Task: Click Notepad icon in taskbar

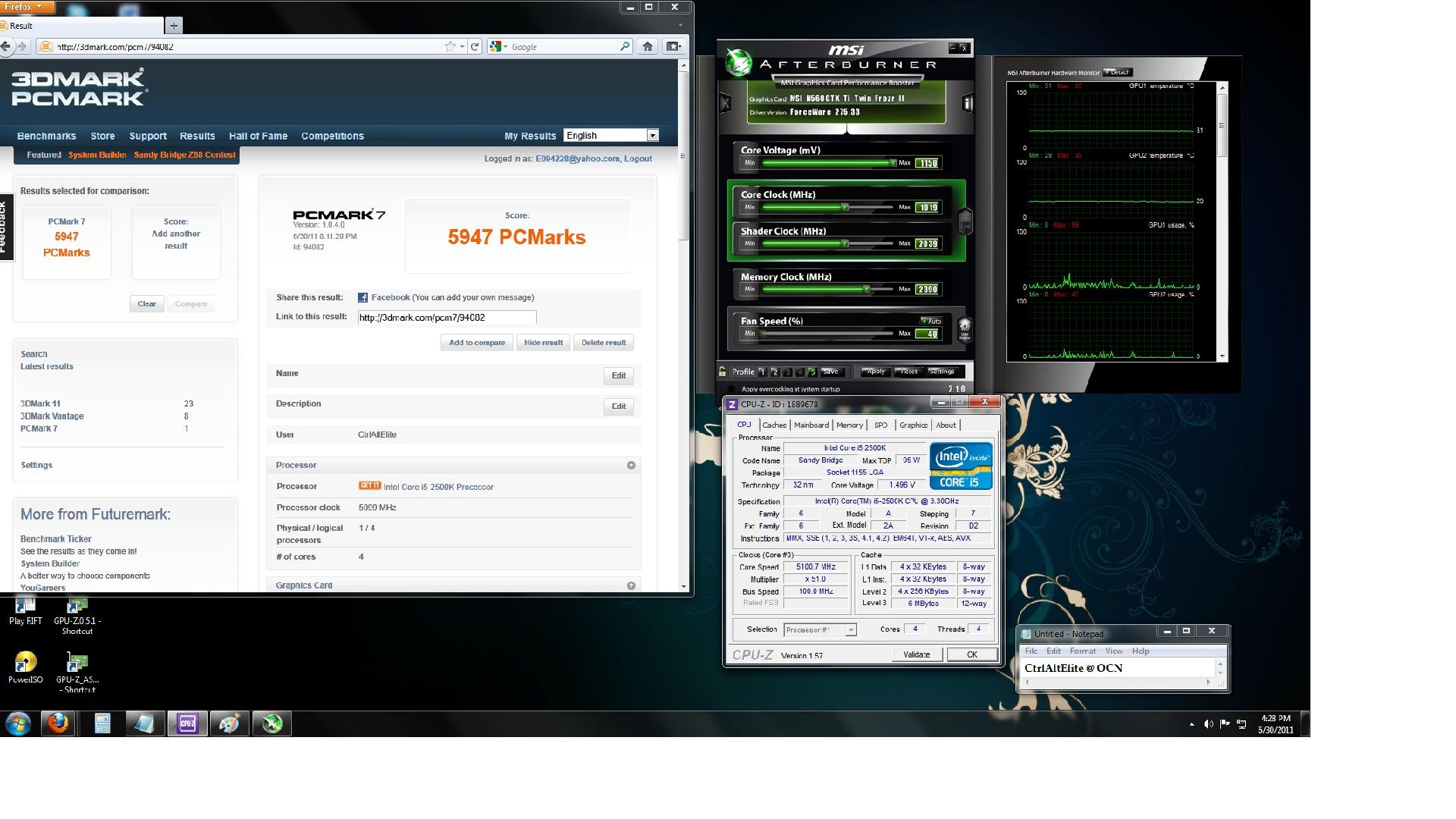Action: [145, 723]
